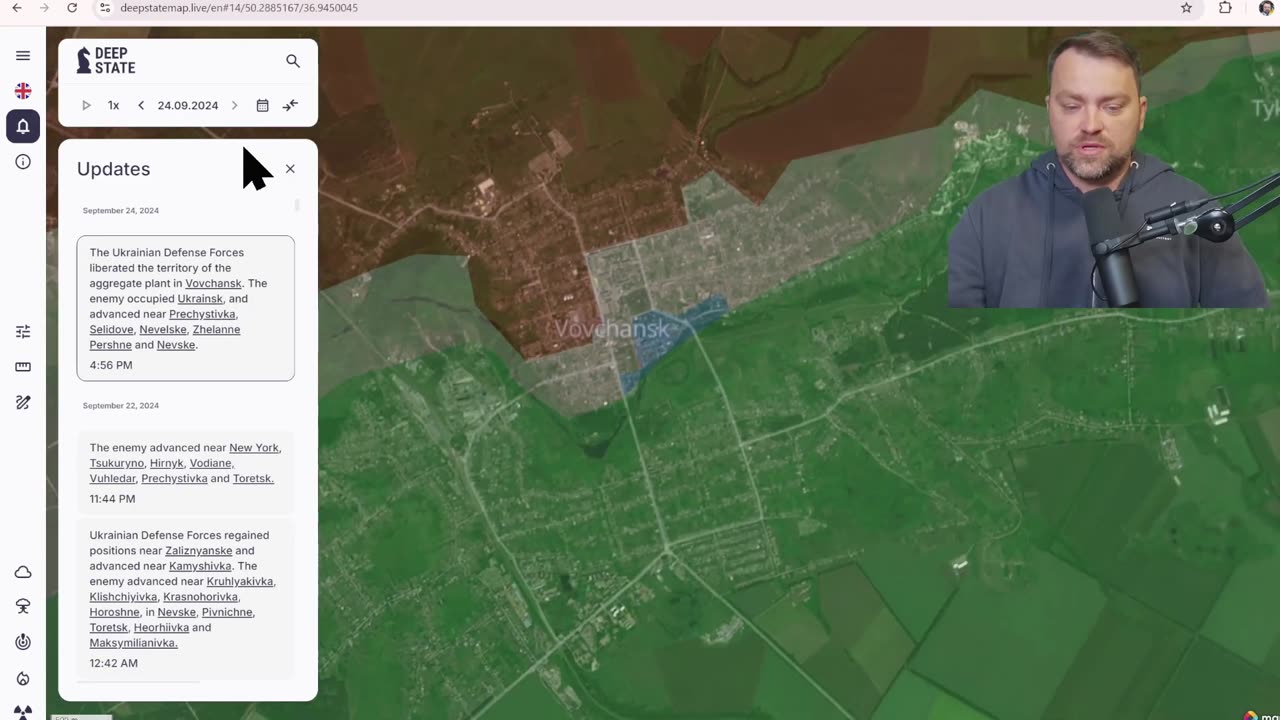Viewport: 1280px width, 720px height.
Task: Open the Hirnyk link
Action: click(167, 463)
